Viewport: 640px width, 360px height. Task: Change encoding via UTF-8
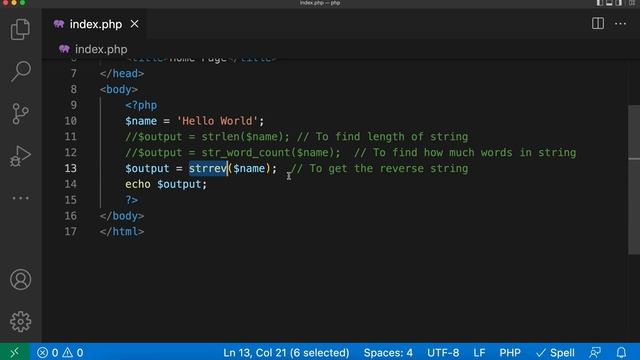pyautogui.click(x=443, y=353)
